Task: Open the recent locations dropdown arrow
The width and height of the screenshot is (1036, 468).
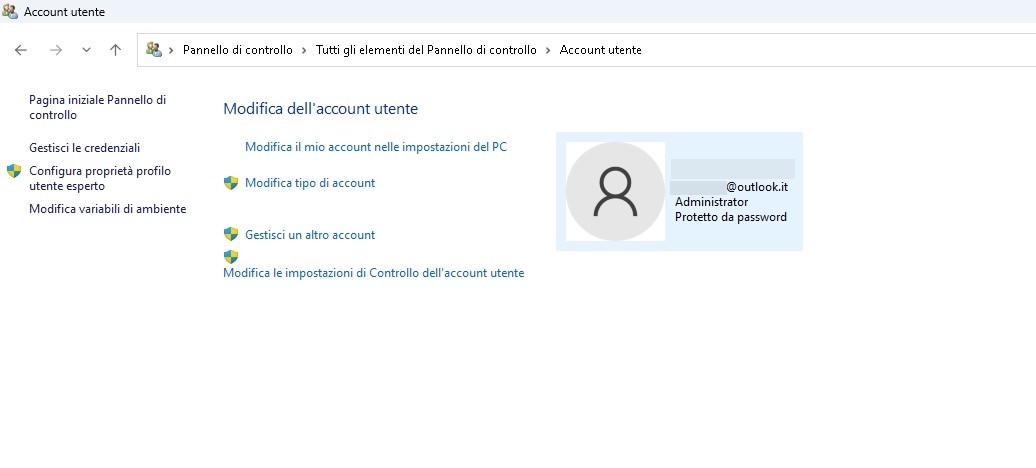Action: coord(86,50)
